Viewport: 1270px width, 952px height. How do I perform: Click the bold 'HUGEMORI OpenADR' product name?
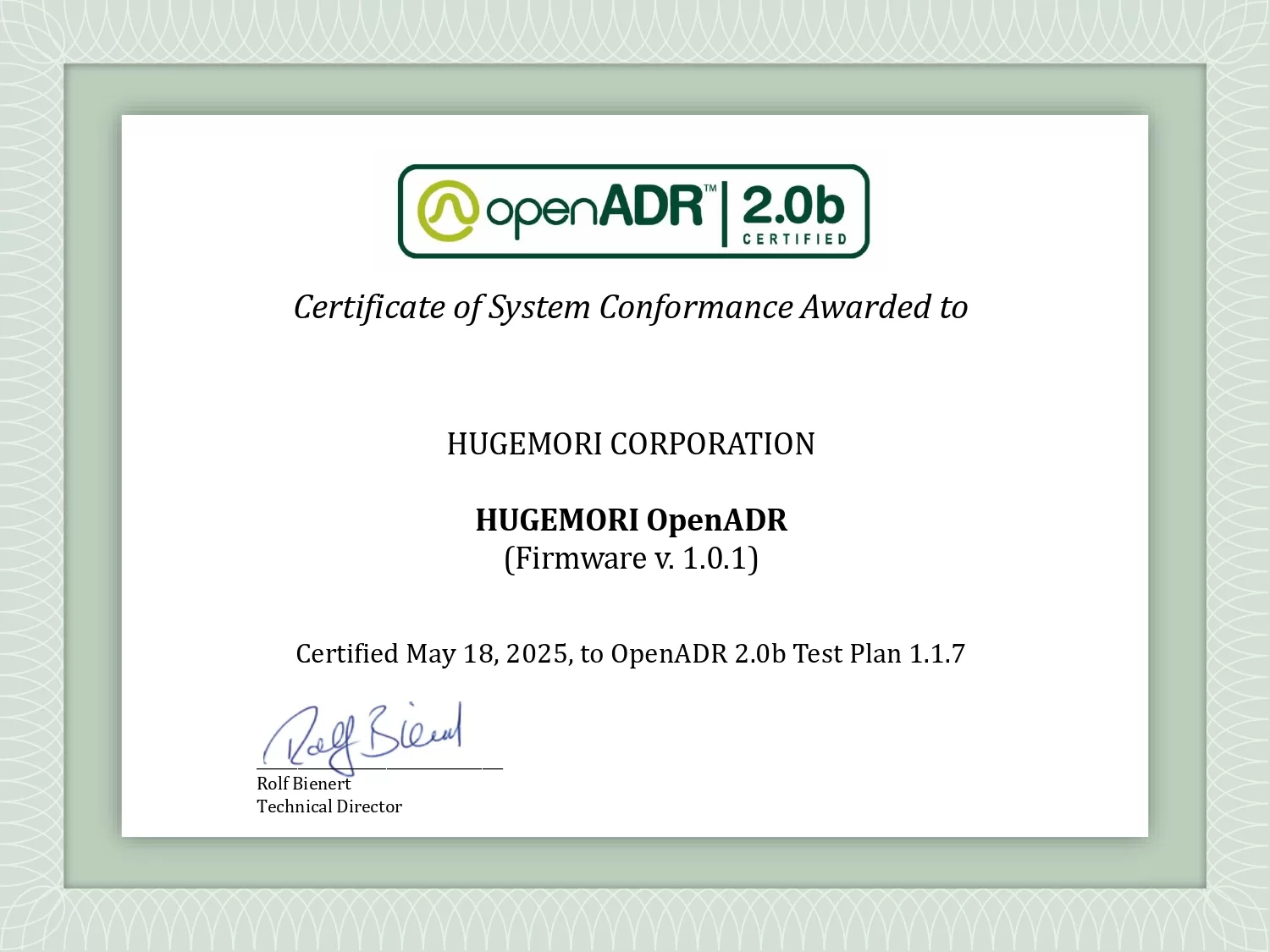tap(632, 520)
